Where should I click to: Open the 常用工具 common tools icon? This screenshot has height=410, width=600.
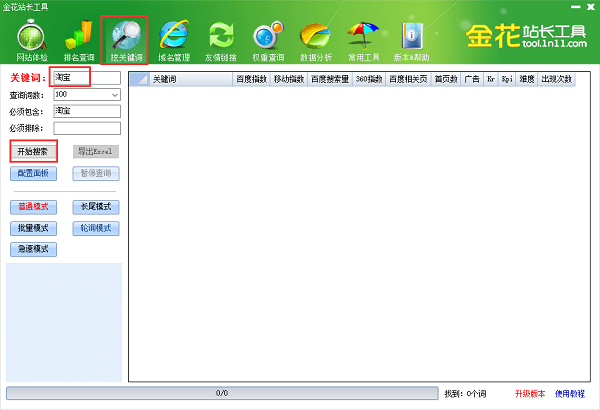tap(362, 40)
